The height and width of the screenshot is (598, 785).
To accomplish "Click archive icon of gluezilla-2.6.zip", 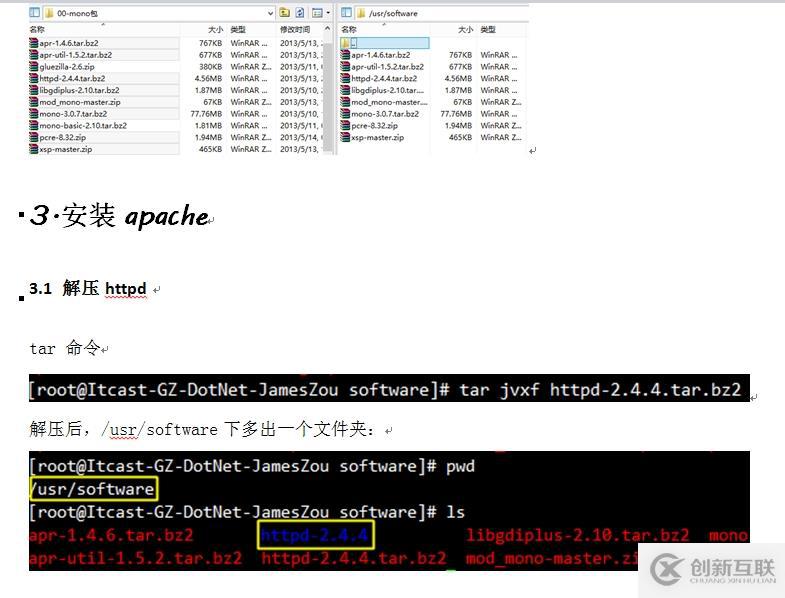I will point(34,67).
